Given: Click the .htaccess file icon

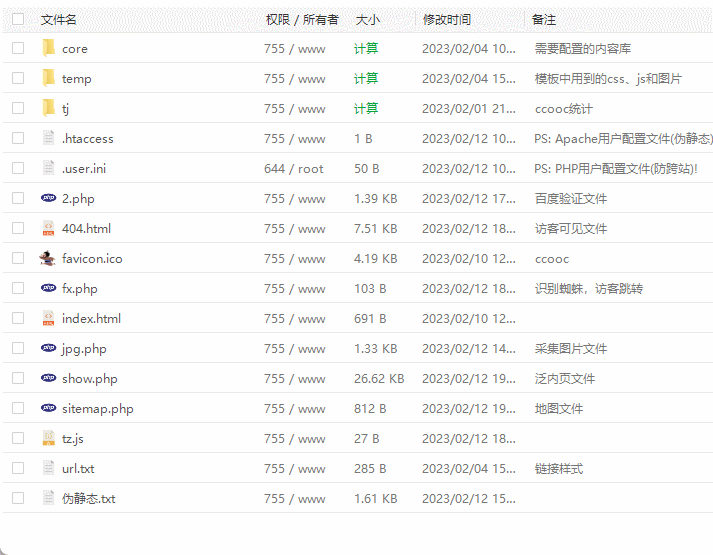Looking at the screenshot, I should (x=48, y=138).
